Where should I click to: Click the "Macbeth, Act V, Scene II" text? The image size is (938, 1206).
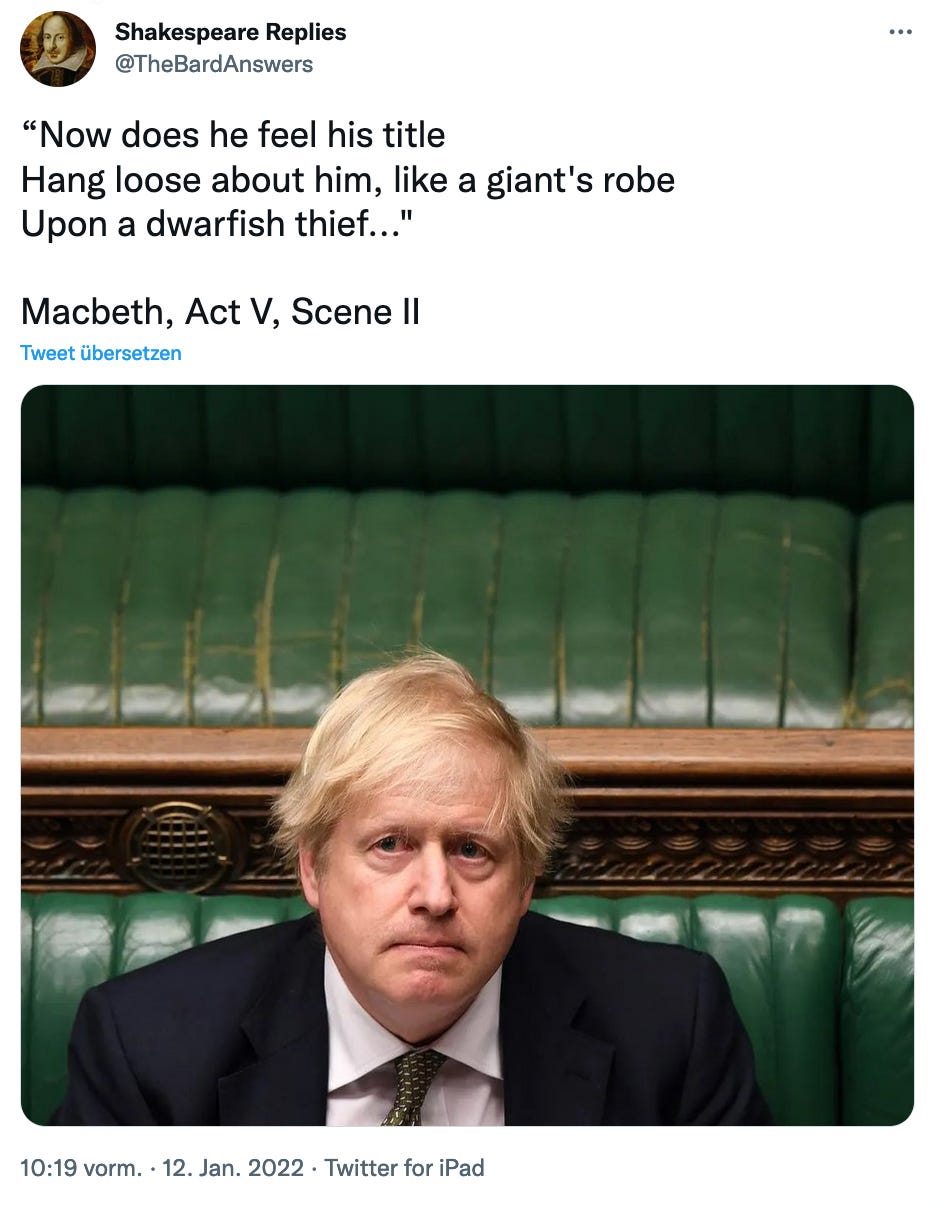(220, 312)
